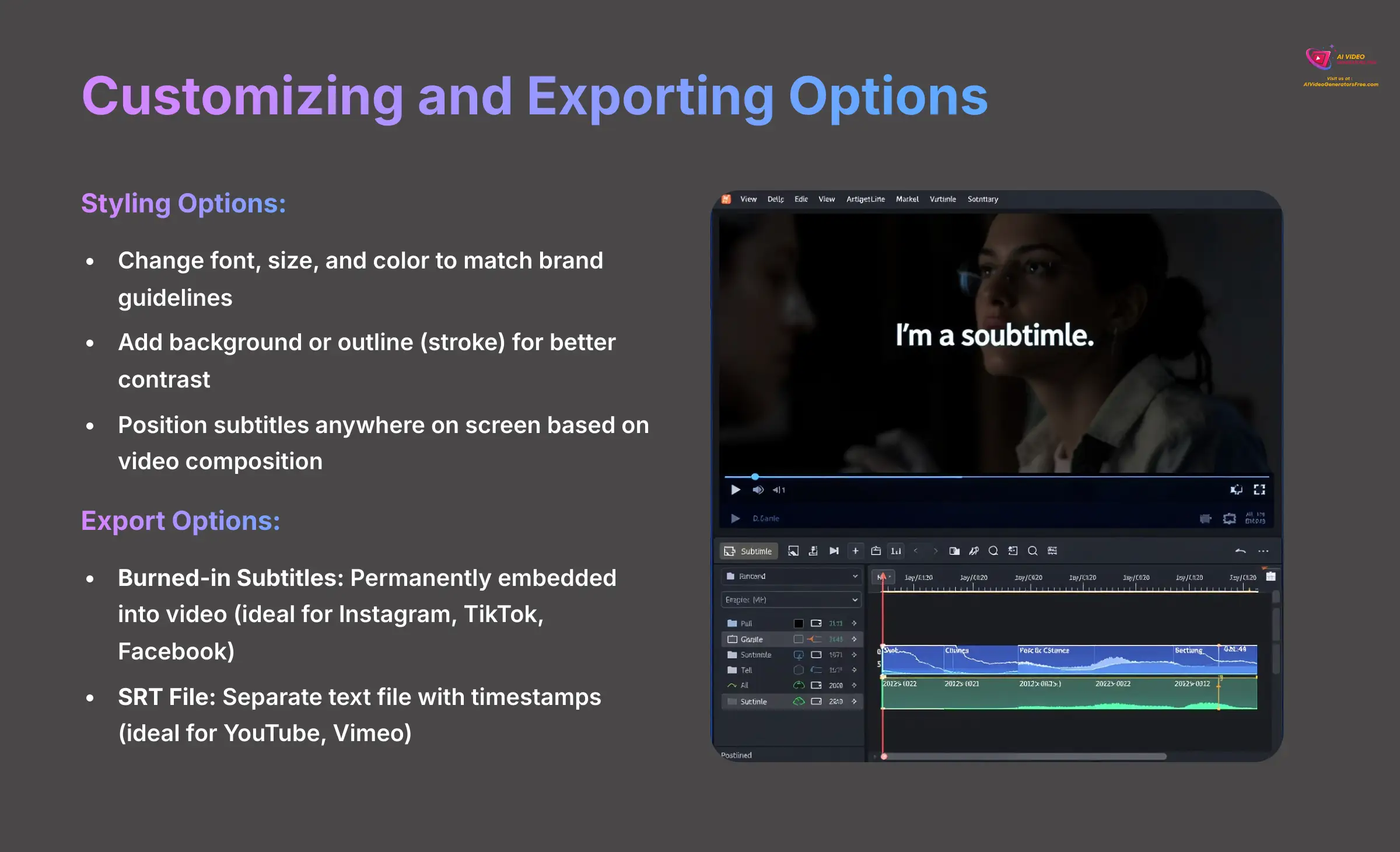1400x852 pixels.
Task: Open the clipboard tool in the timeline toolbar
Action: tap(876, 551)
